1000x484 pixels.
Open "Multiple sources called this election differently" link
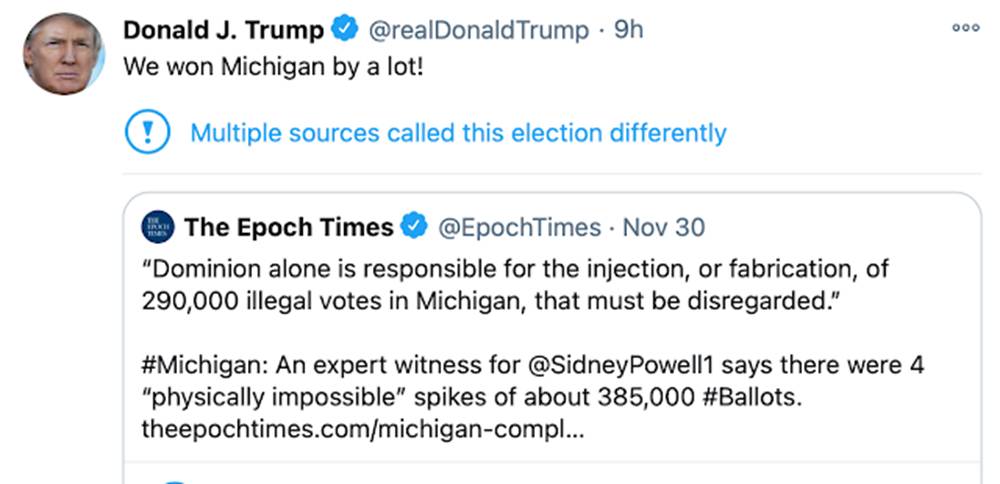(x=458, y=133)
